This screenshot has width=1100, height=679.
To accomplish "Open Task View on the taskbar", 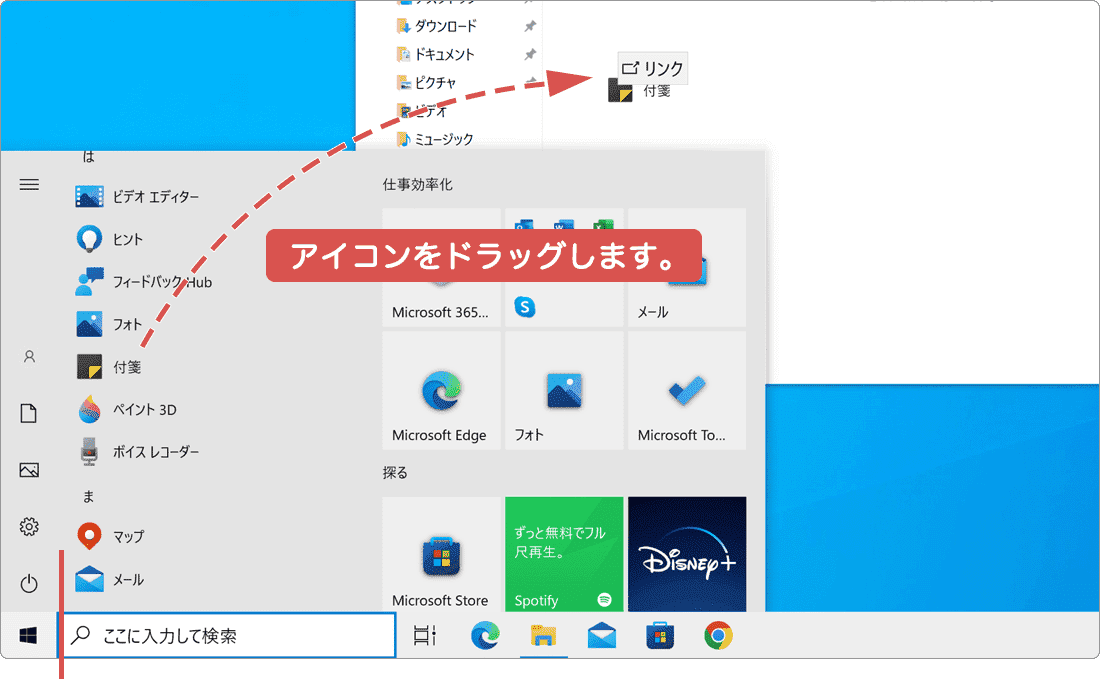I will pyautogui.click(x=424, y=634).
